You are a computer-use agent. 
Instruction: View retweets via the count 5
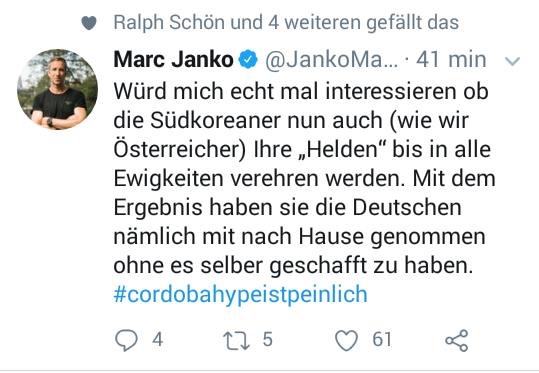267,340
